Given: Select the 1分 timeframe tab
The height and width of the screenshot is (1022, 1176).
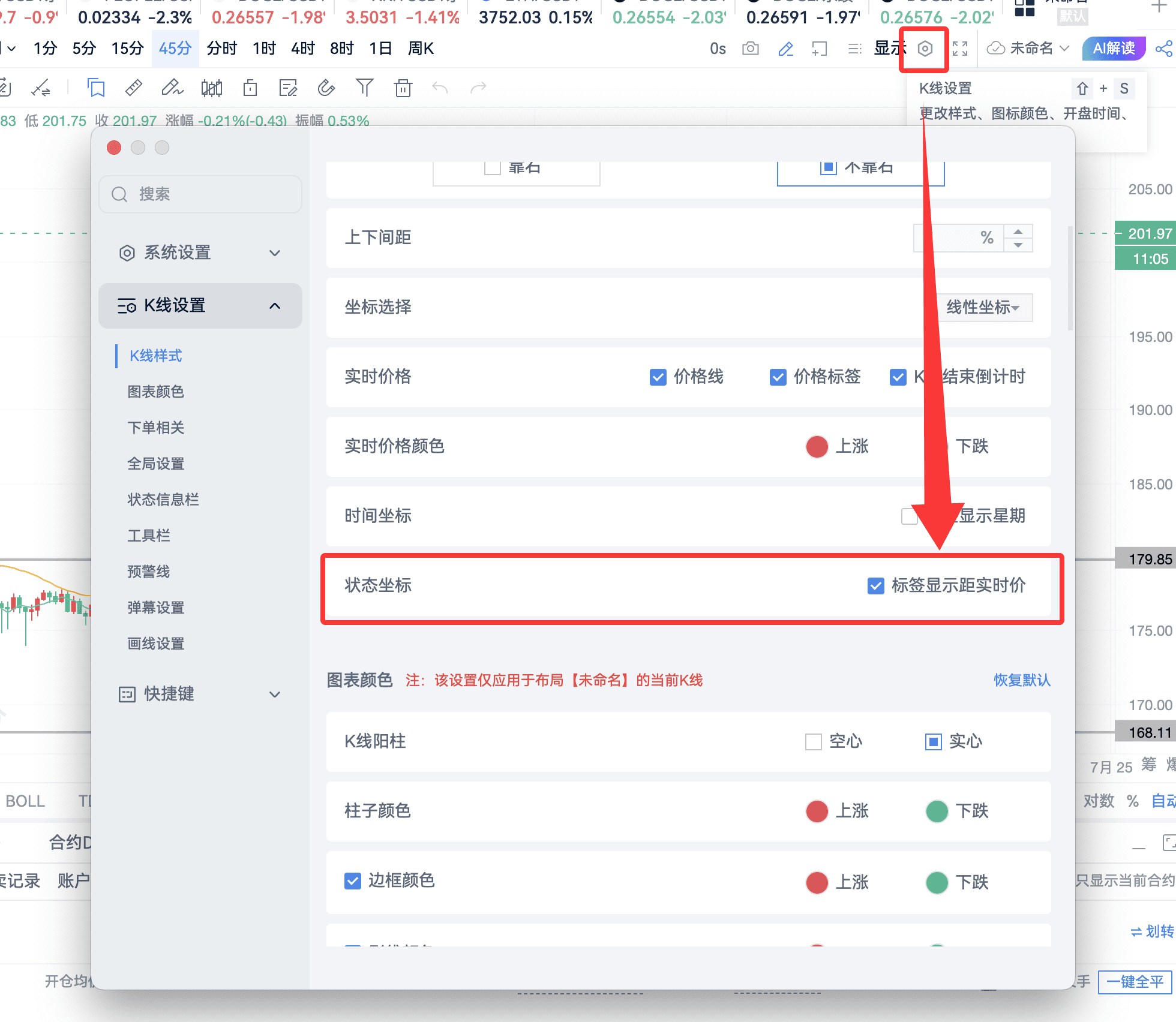Looking at the screenshot, I should 45,49.
